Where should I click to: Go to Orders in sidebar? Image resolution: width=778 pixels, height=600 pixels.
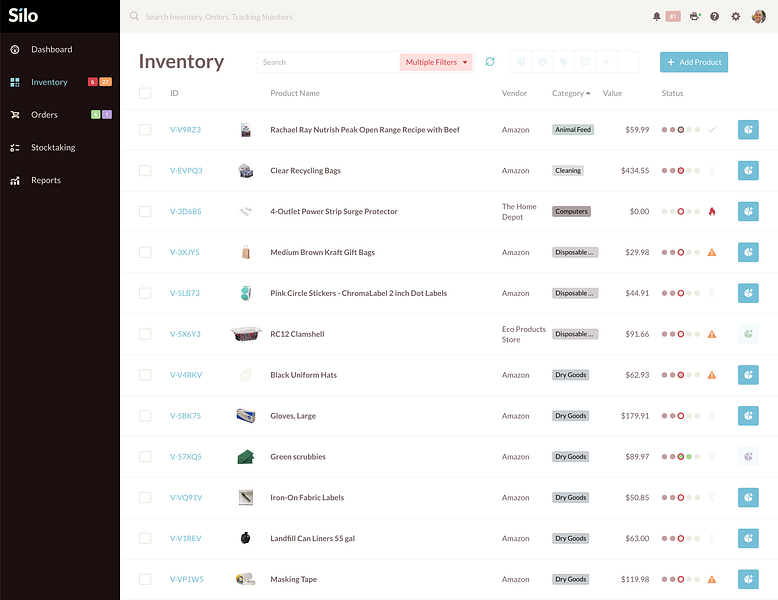(44, 115)
